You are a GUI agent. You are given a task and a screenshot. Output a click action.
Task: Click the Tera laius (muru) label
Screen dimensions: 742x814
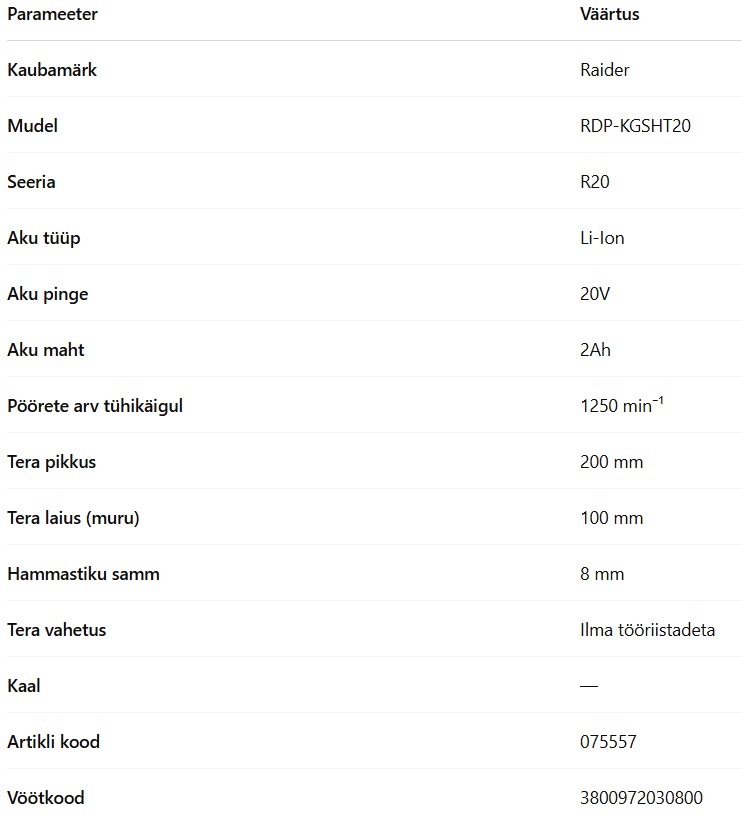pos(73,518)
